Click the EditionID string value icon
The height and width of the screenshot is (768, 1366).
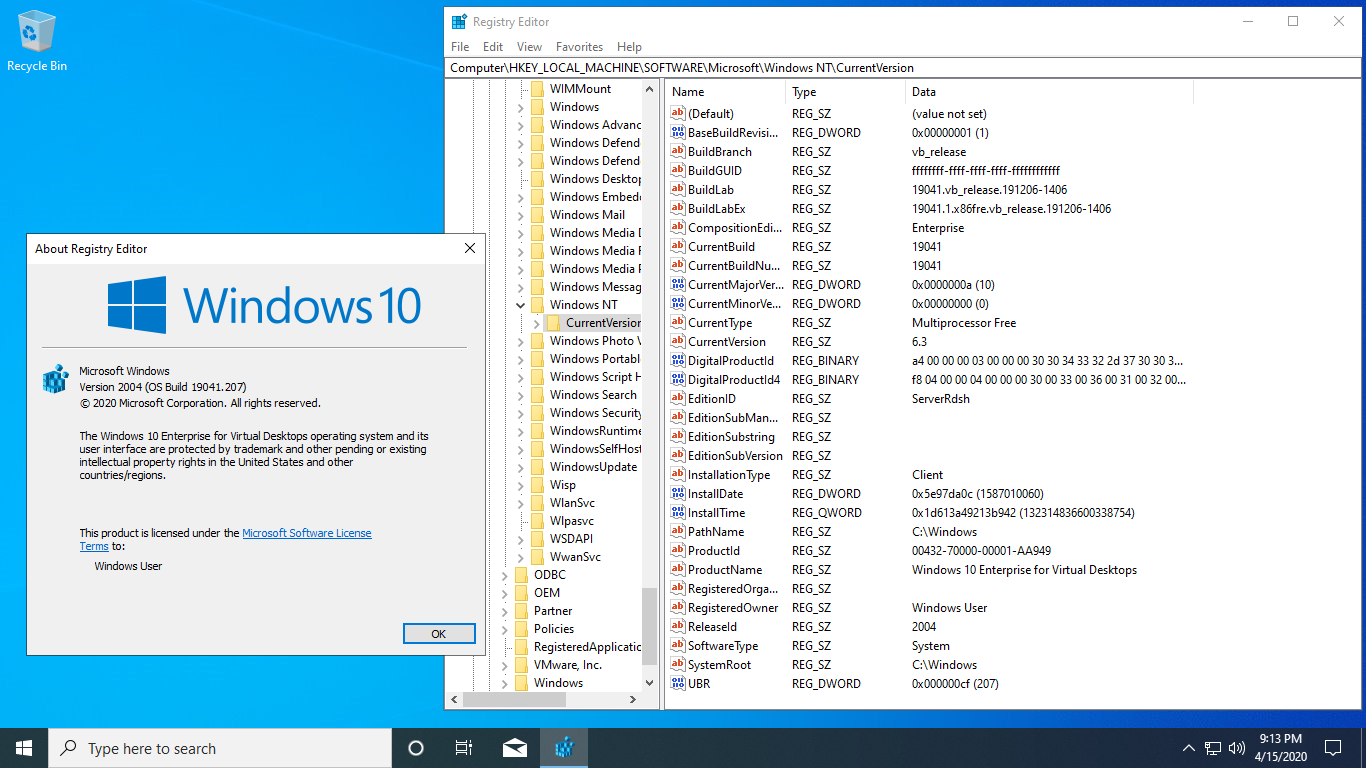pos(678,399)
